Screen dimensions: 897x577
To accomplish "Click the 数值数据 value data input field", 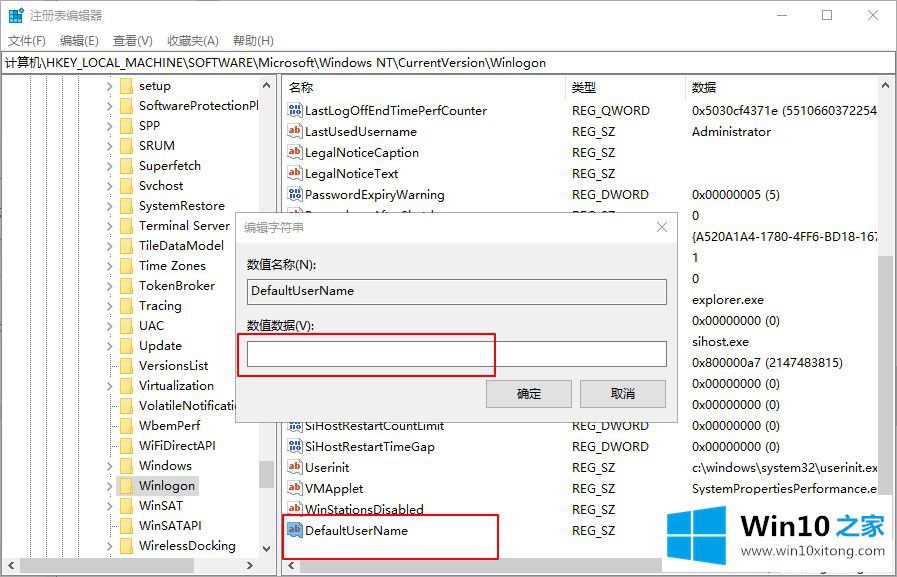I will 457,354.
